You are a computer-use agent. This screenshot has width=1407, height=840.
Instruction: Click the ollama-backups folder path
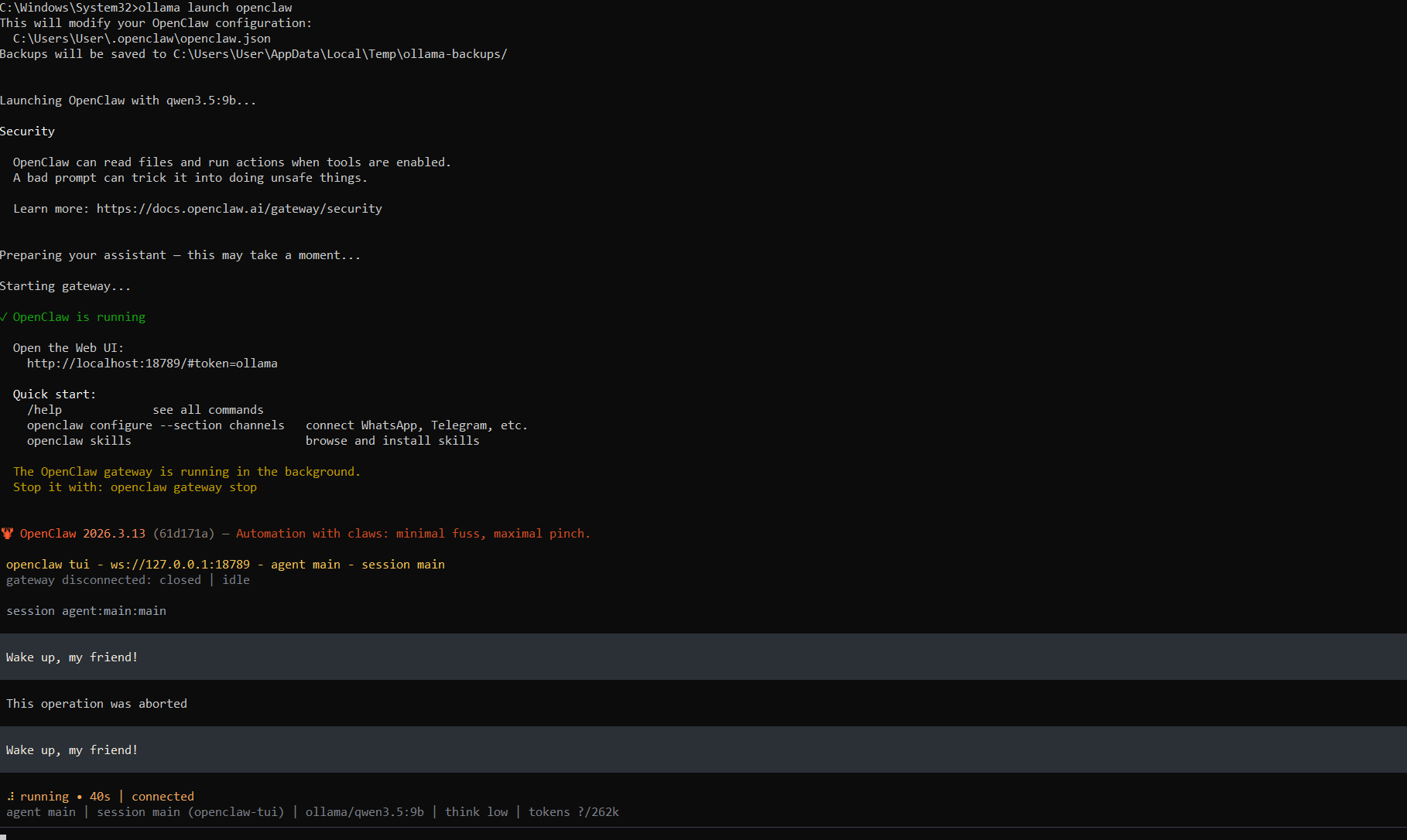pyautogui.click(x=341, y=54)
